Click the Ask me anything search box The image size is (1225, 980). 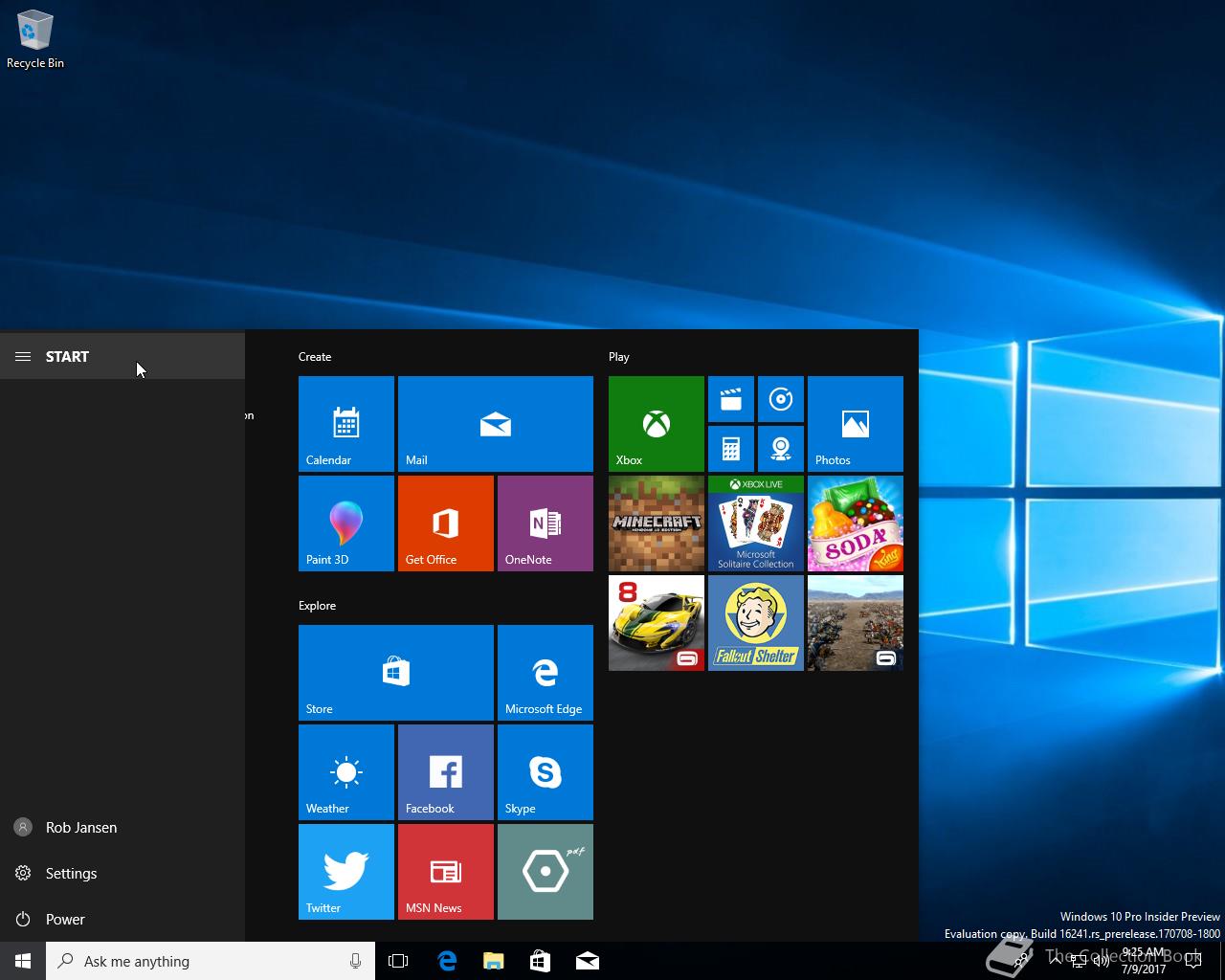click(211, 961)
